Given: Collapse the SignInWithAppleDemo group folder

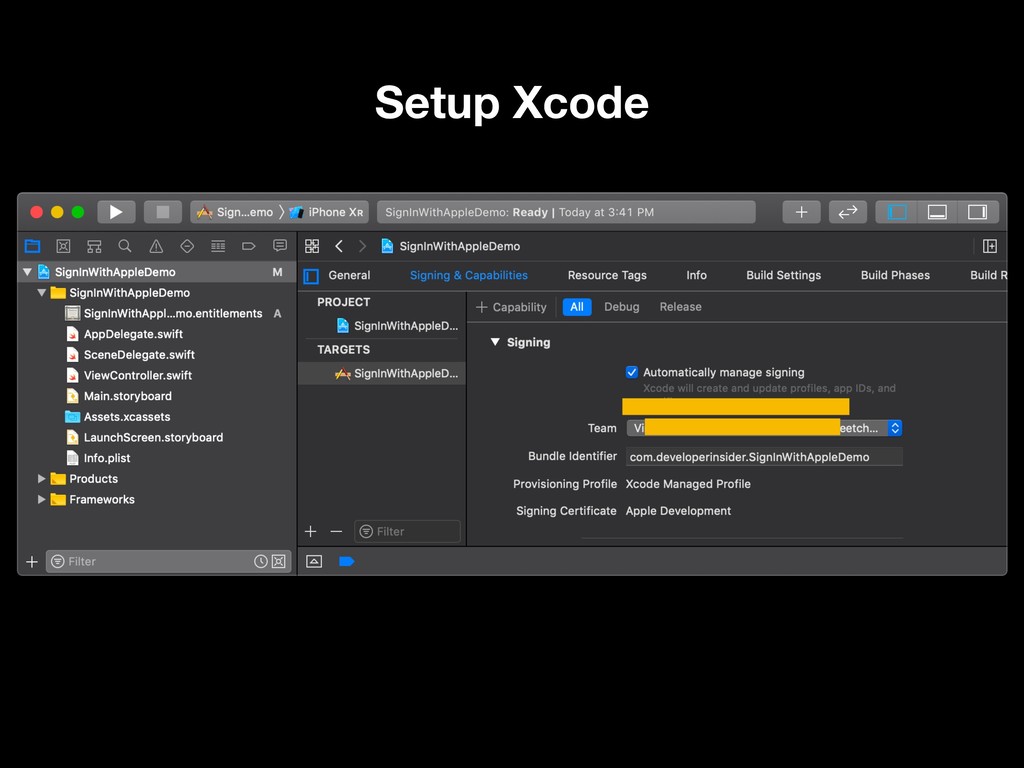Looking at the screenshot, I should tap(42, 293).
